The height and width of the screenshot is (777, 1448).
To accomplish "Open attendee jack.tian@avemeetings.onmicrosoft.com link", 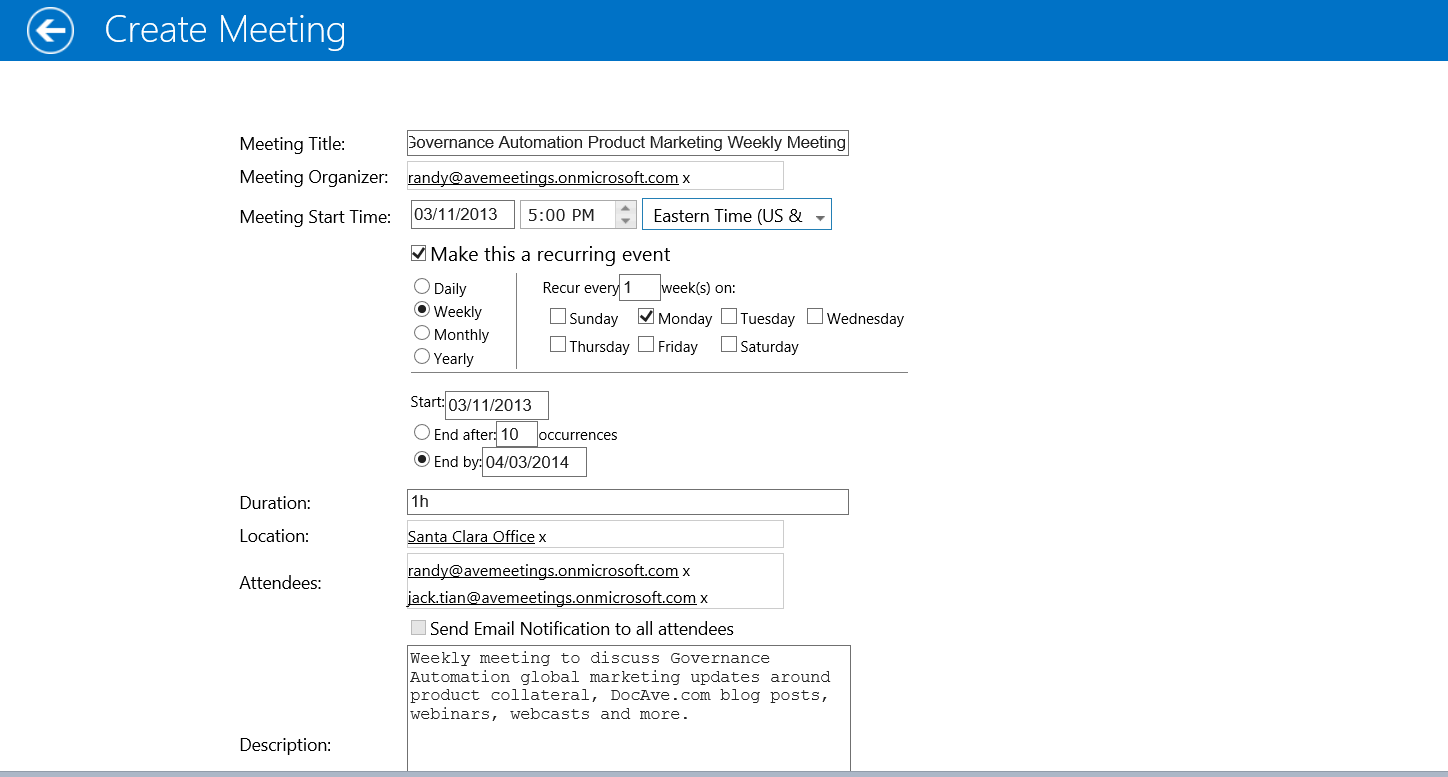I will point(552,598).
